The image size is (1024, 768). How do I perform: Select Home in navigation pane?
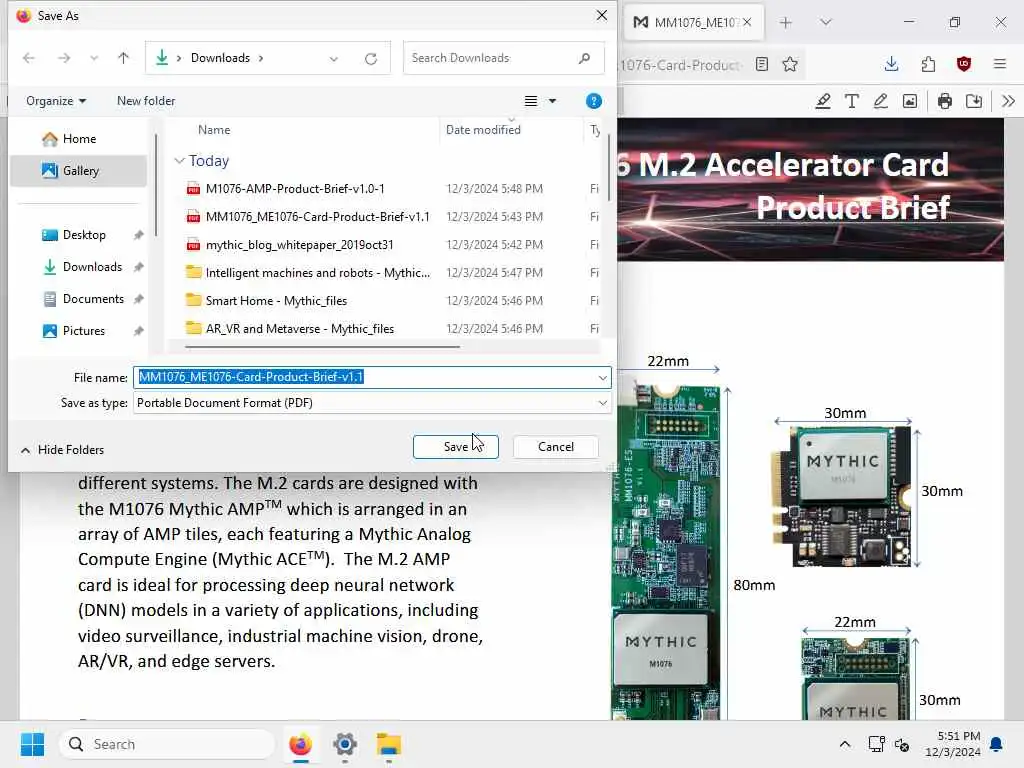[78, 138]
